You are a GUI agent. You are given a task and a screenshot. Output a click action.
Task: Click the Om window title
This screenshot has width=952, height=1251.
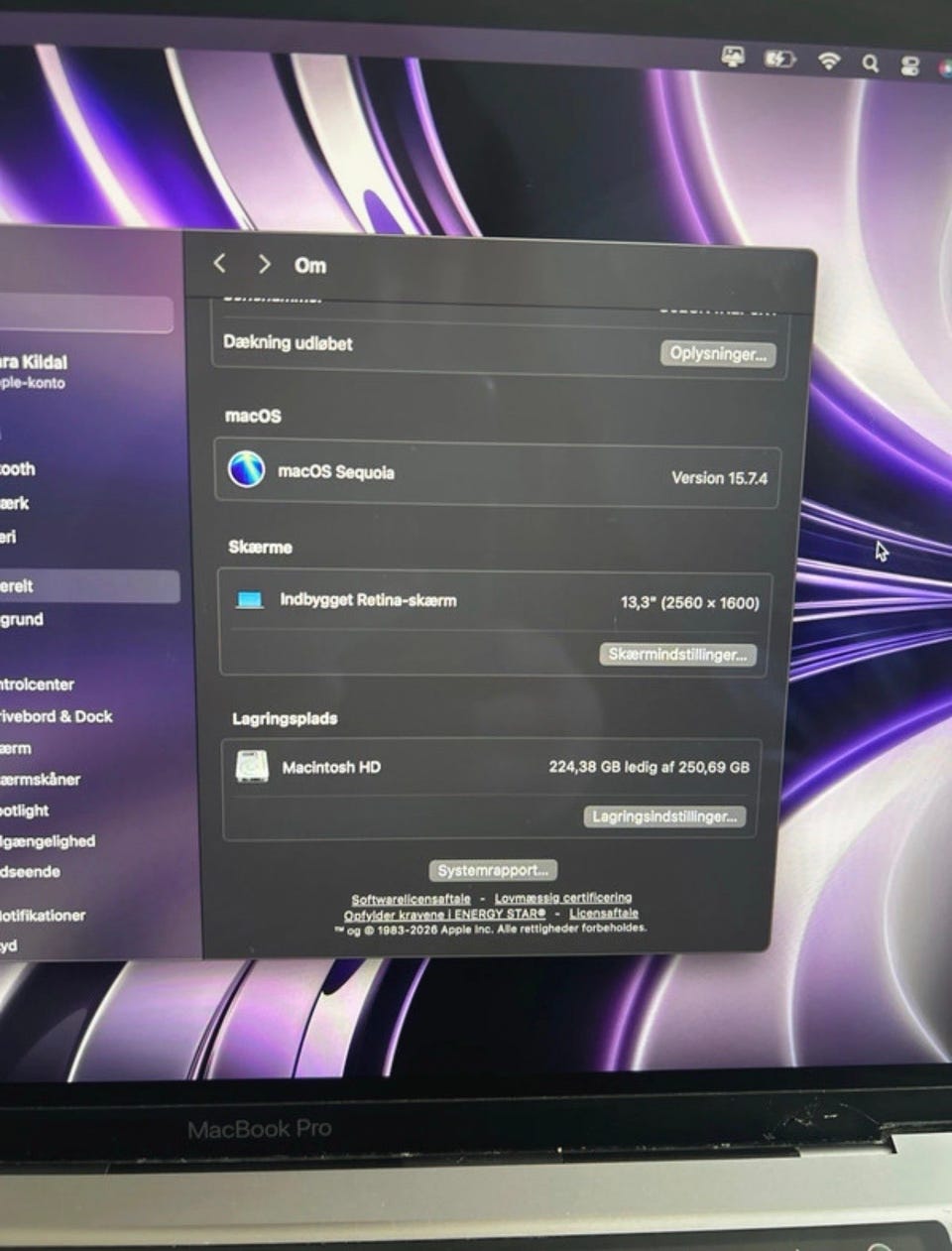tap(310, 265)
